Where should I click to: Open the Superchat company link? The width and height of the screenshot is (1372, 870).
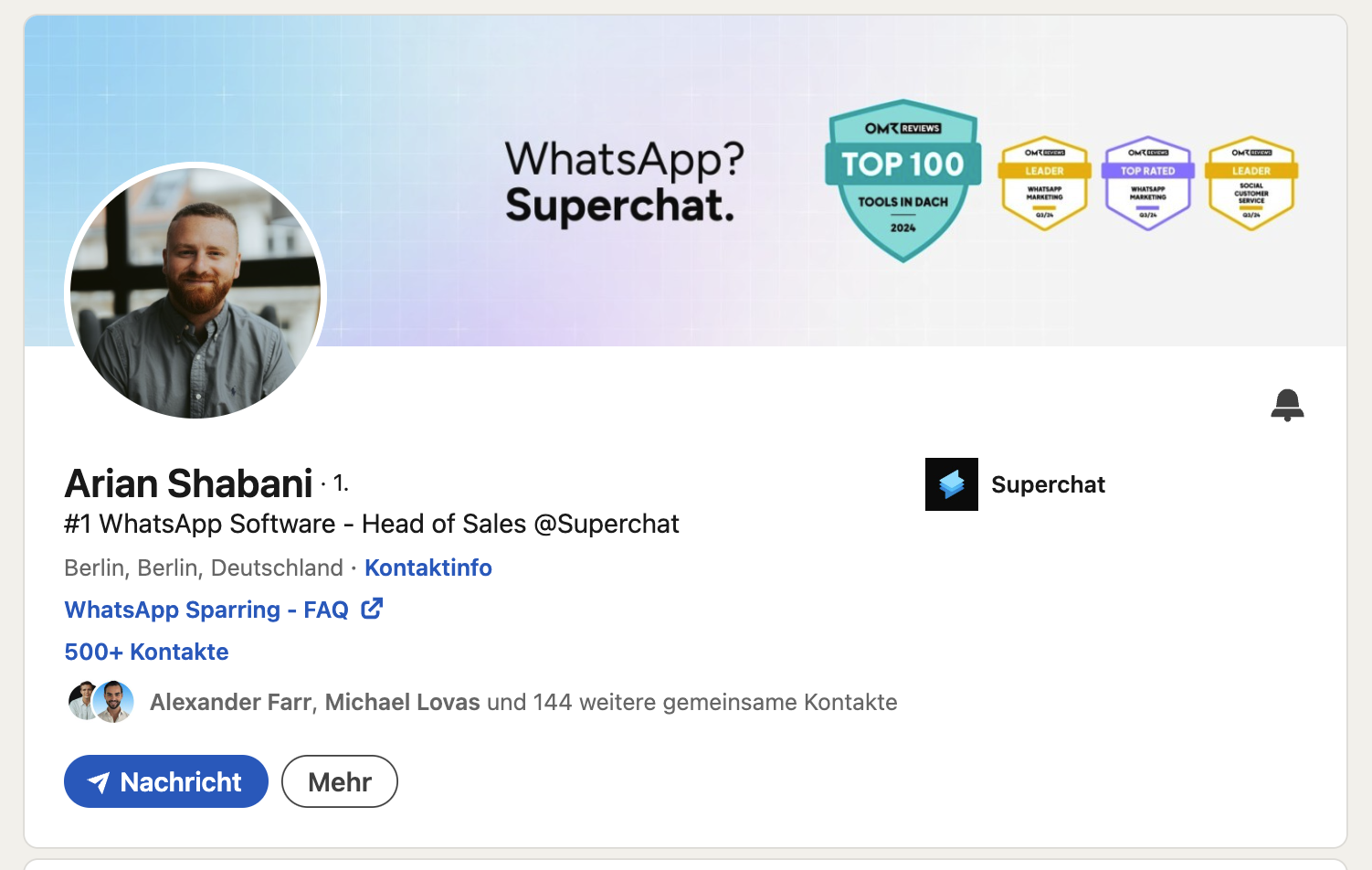(x=1048, y=484)
